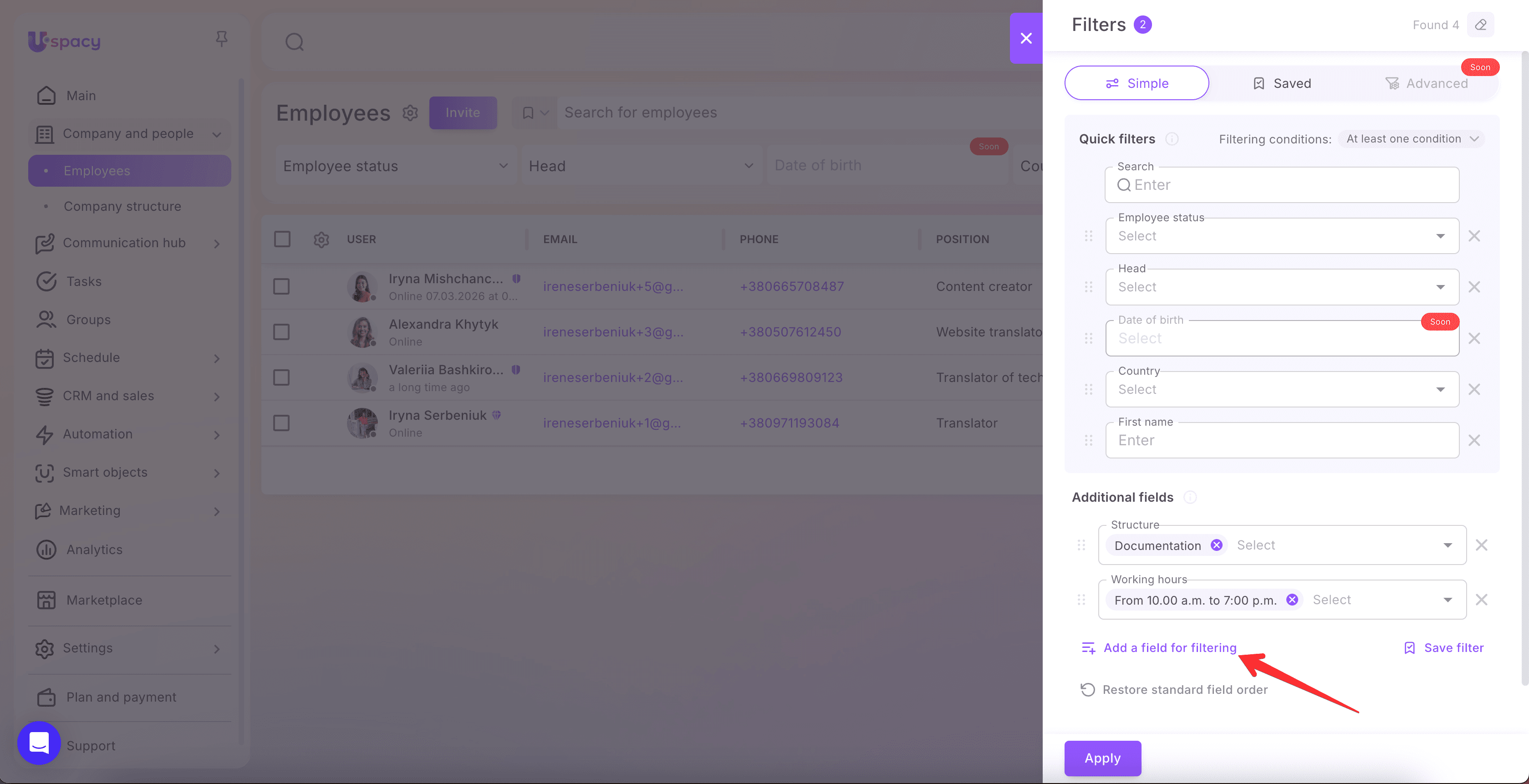Switch to the Saved filters tab
The image size is (1529, 784).
[1281, 84]
